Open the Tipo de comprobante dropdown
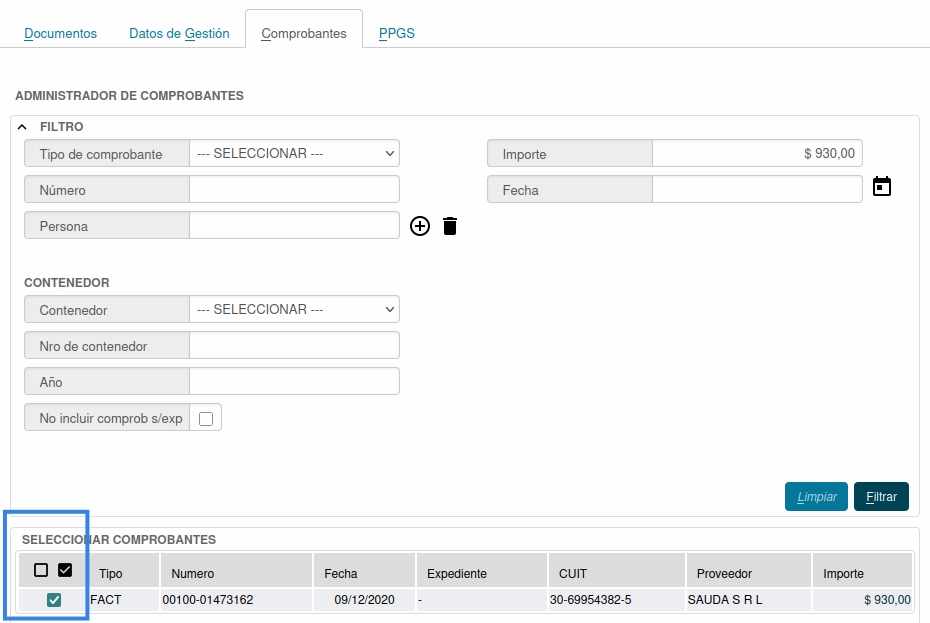This screenshot has width=930, height=623. point(294,154)
